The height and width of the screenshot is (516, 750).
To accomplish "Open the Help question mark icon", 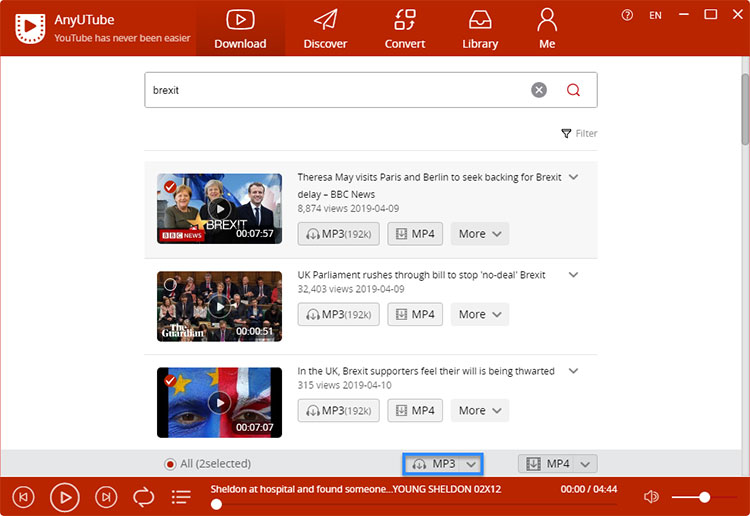I will [x=627, y=15].
